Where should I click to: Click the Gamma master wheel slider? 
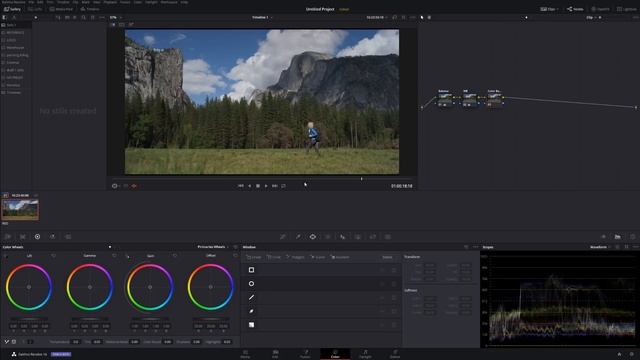tap(90, 319)
